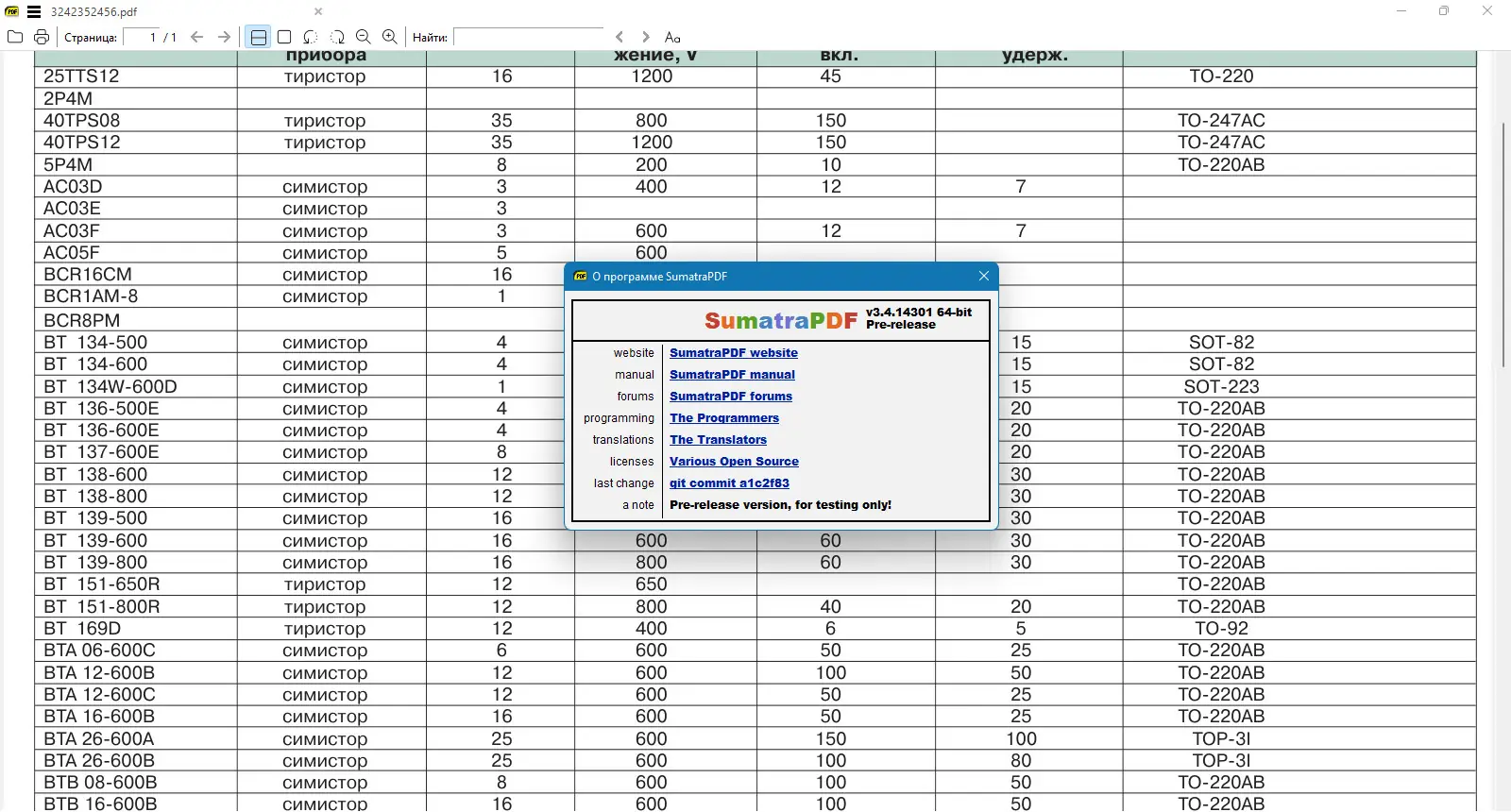Viewport: 1511px width, 812px height.
Task: Select fit width continuous view icon
Action: coord(258,37)
